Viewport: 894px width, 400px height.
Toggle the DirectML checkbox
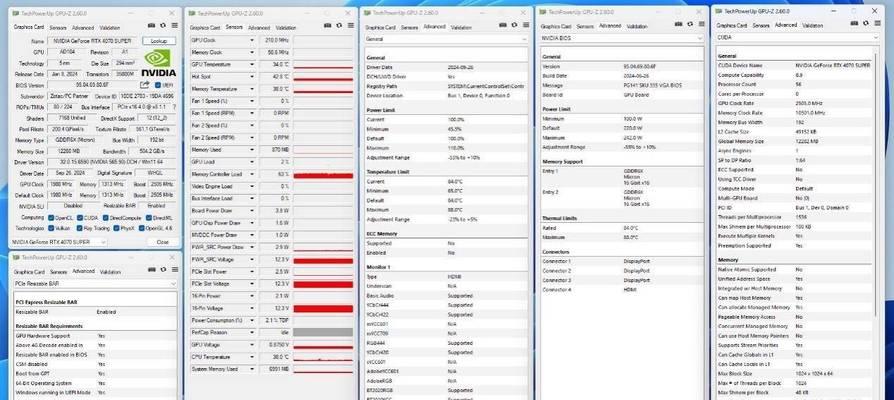tap(149, 218)
